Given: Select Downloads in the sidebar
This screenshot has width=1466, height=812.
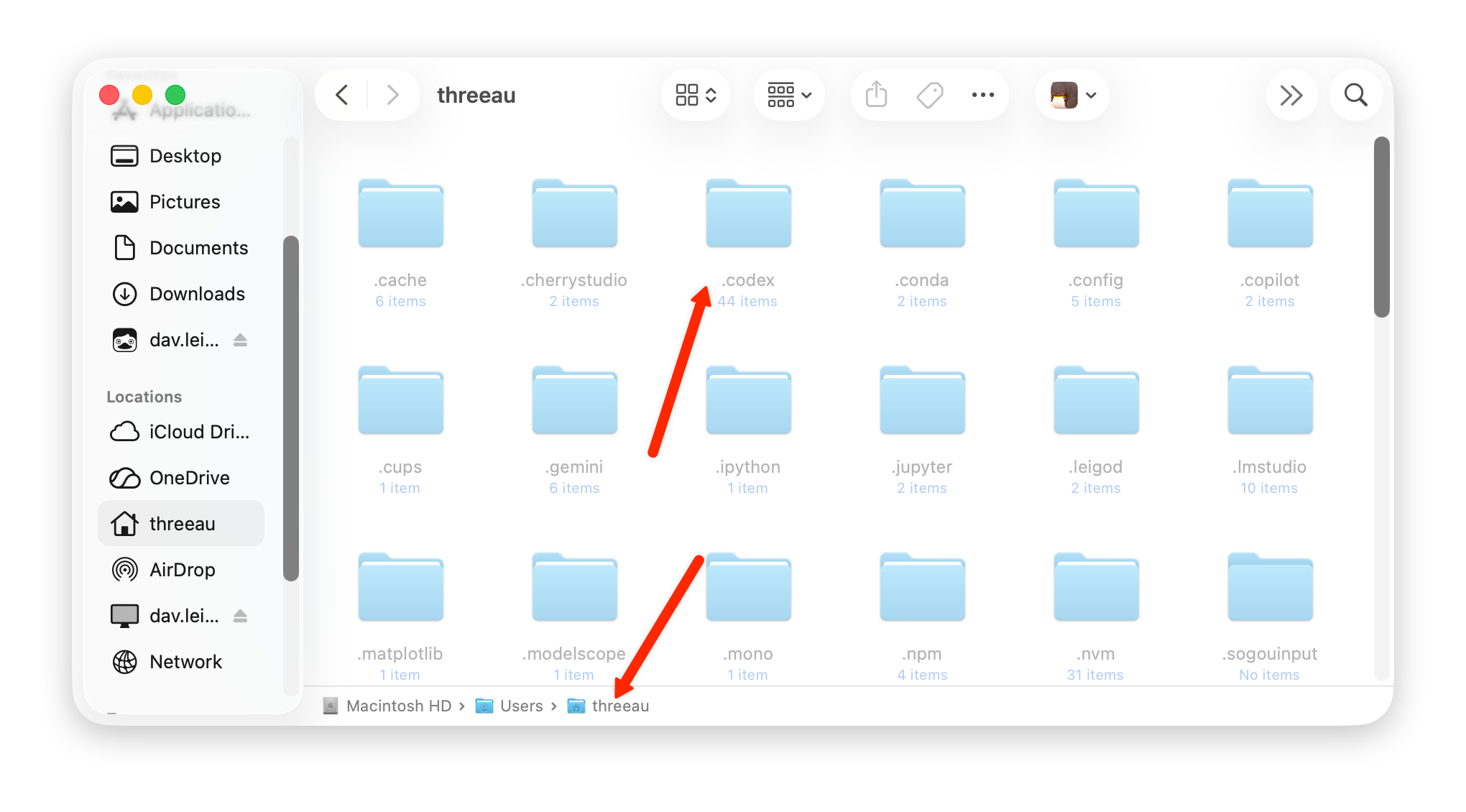Looking at the screenshot, I should (181, 294).
